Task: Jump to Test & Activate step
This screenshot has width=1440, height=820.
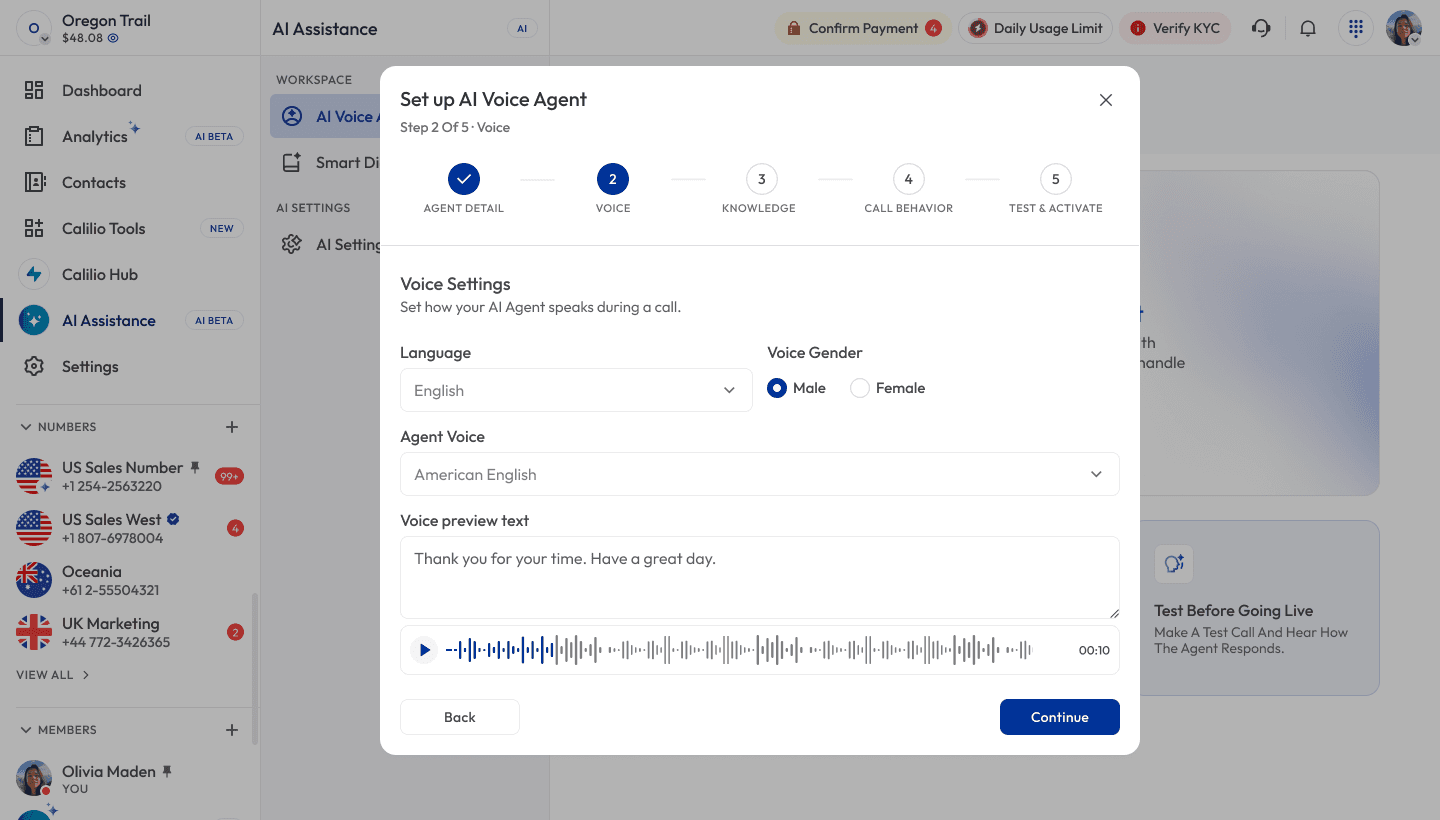Action: [x=1055, y=189]
